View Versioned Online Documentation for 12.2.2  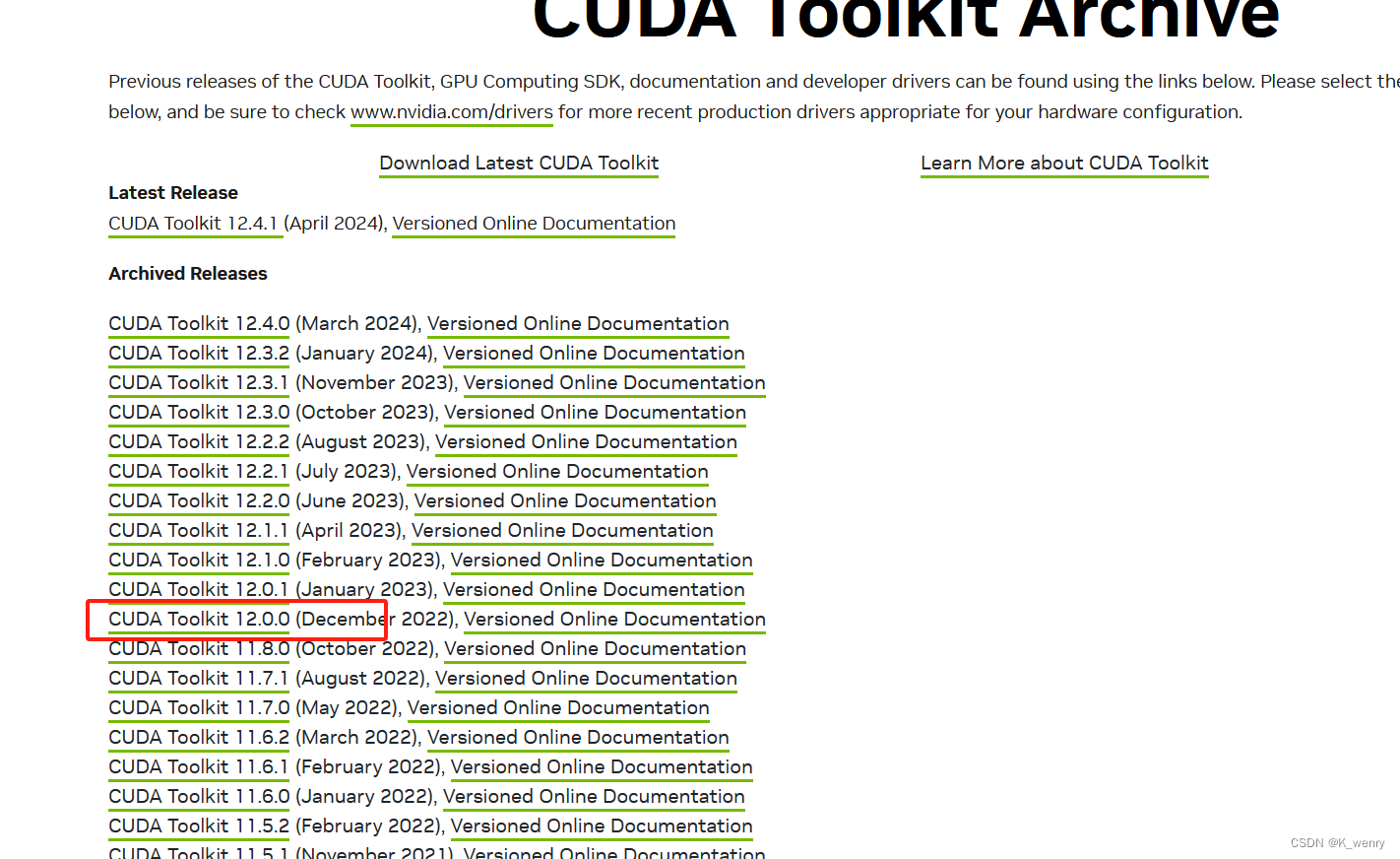pyautogui.click(x=586, y=442)
